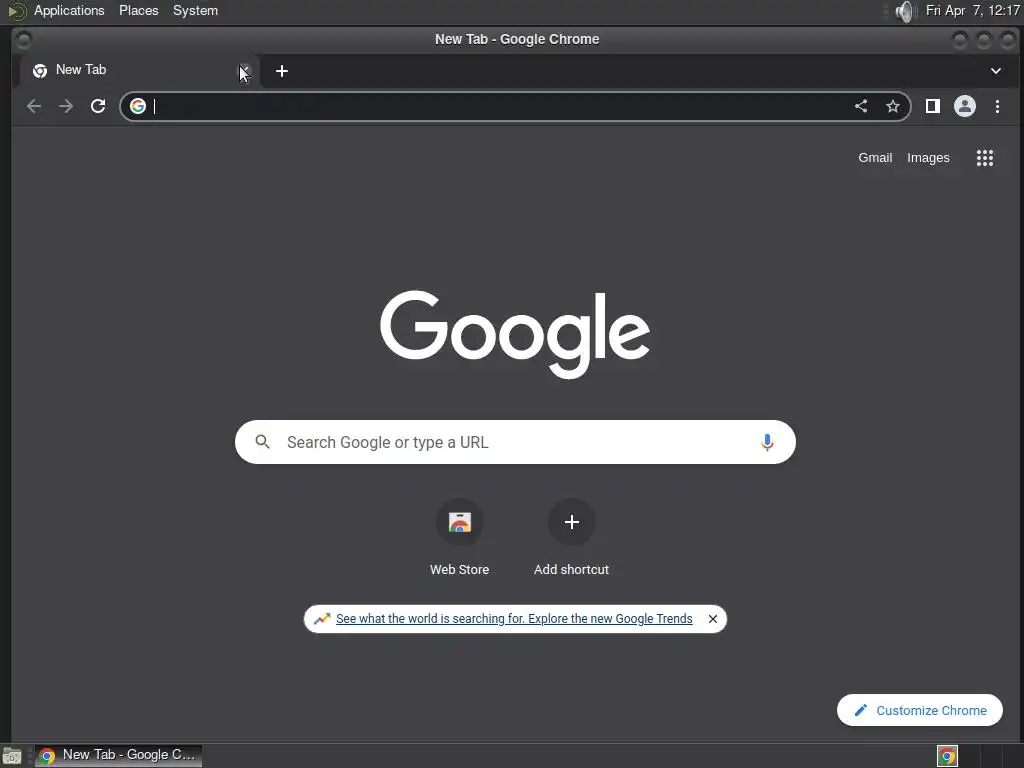Click the show desktop icon in taskbar

[12, 756]
